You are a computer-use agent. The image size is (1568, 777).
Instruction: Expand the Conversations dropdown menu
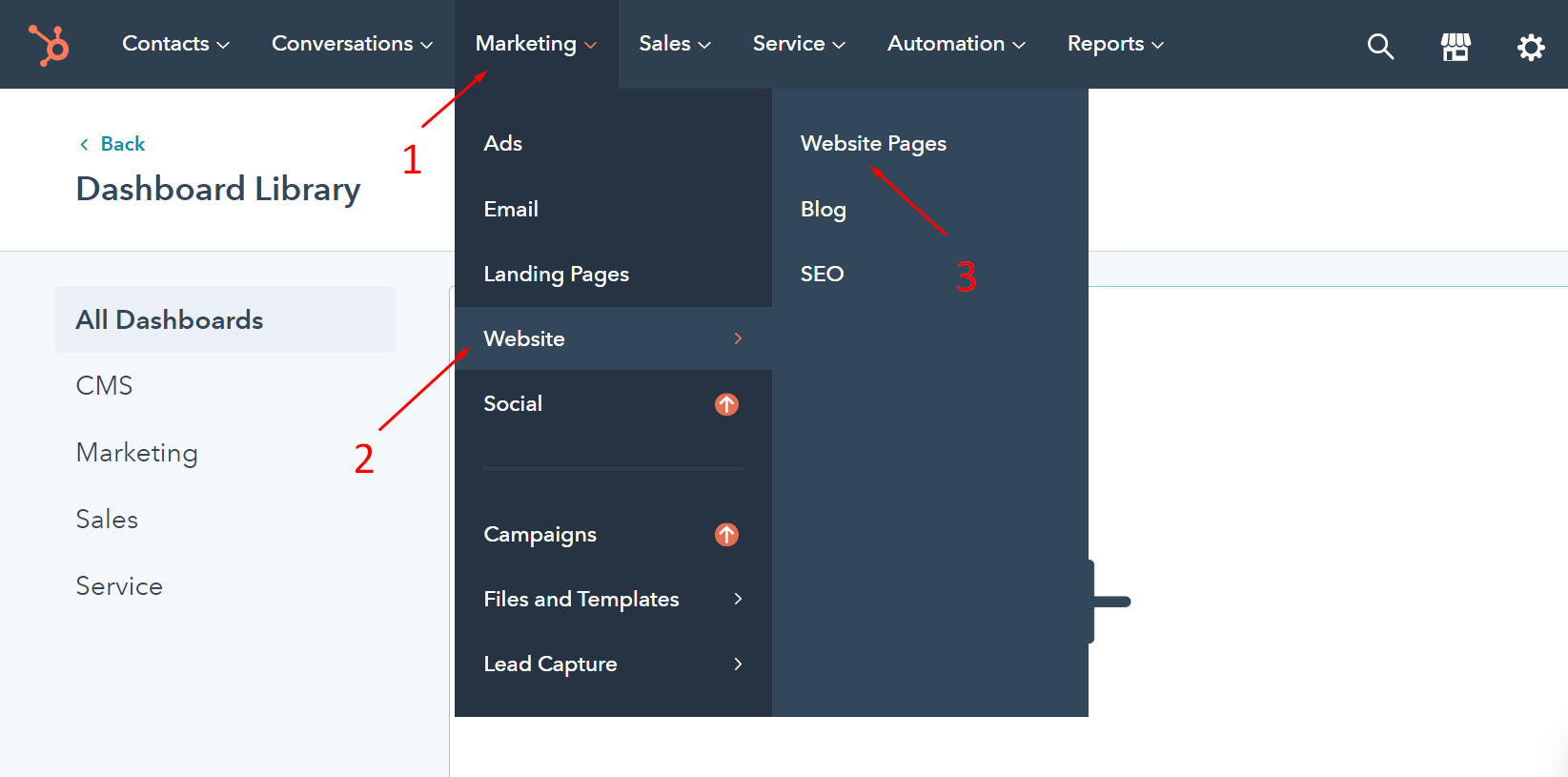pyautogui.click(x=353, y=44)
